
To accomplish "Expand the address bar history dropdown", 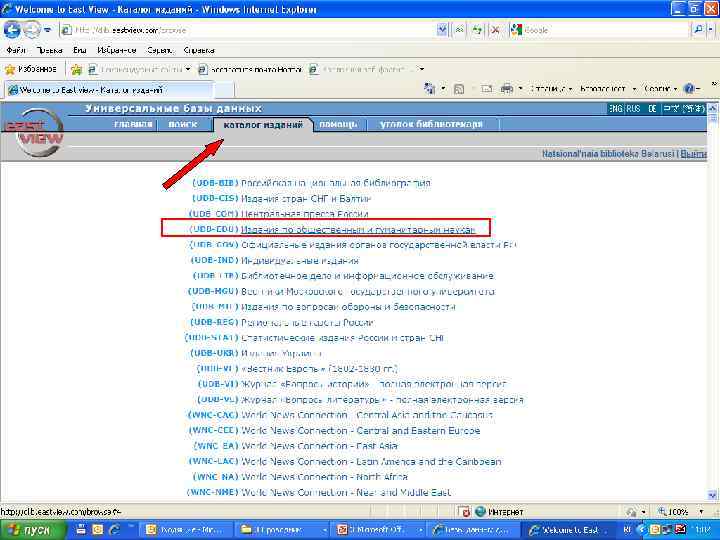I will coord(442,30).
